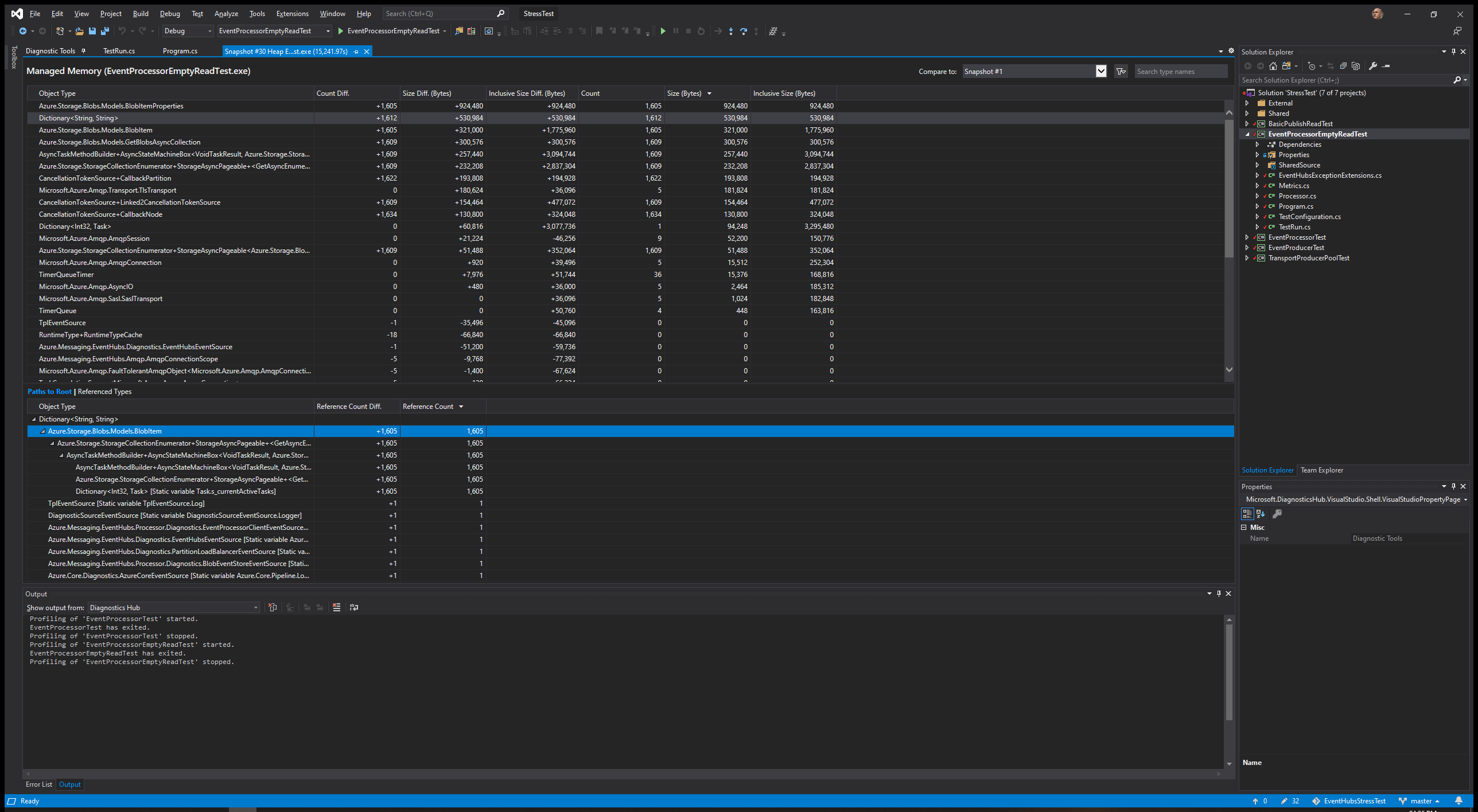Screen dimensions: 1478x812
Task: Open heap view settings gear icon
Action: [x=1231, y=50]
